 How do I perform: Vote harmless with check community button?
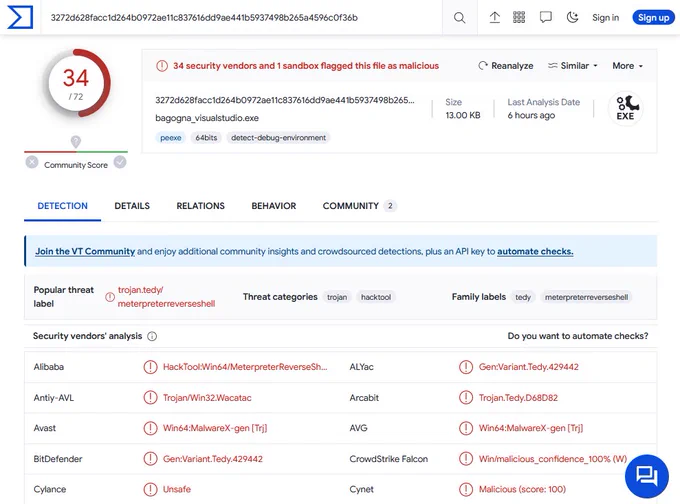[x=120, y=162]
